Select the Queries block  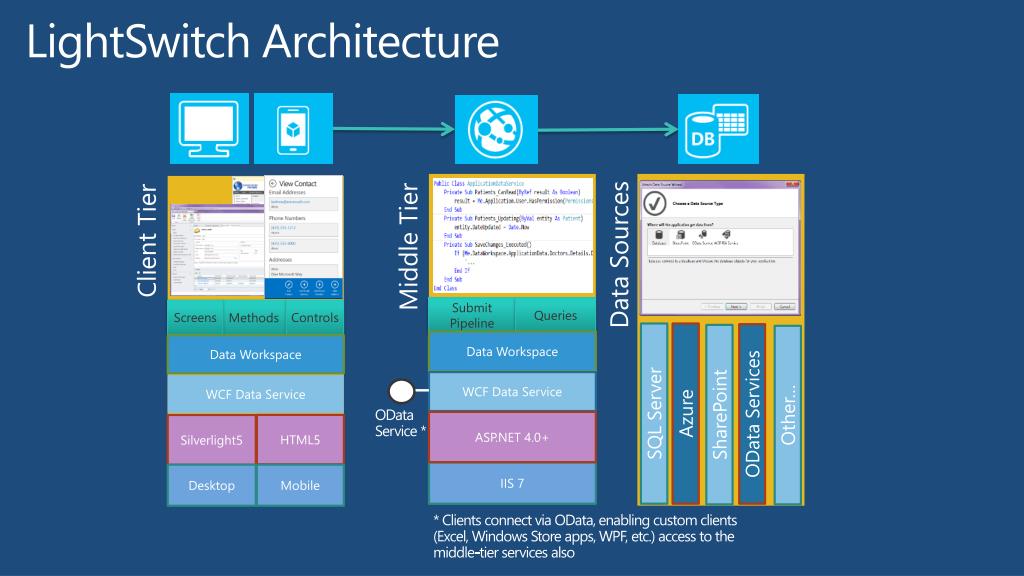[x=555, y=315]
